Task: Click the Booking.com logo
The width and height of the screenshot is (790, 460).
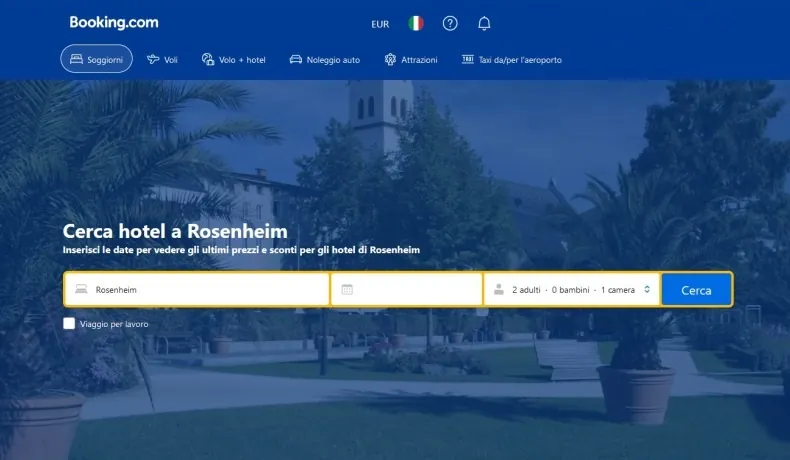Action: point(114,23)
